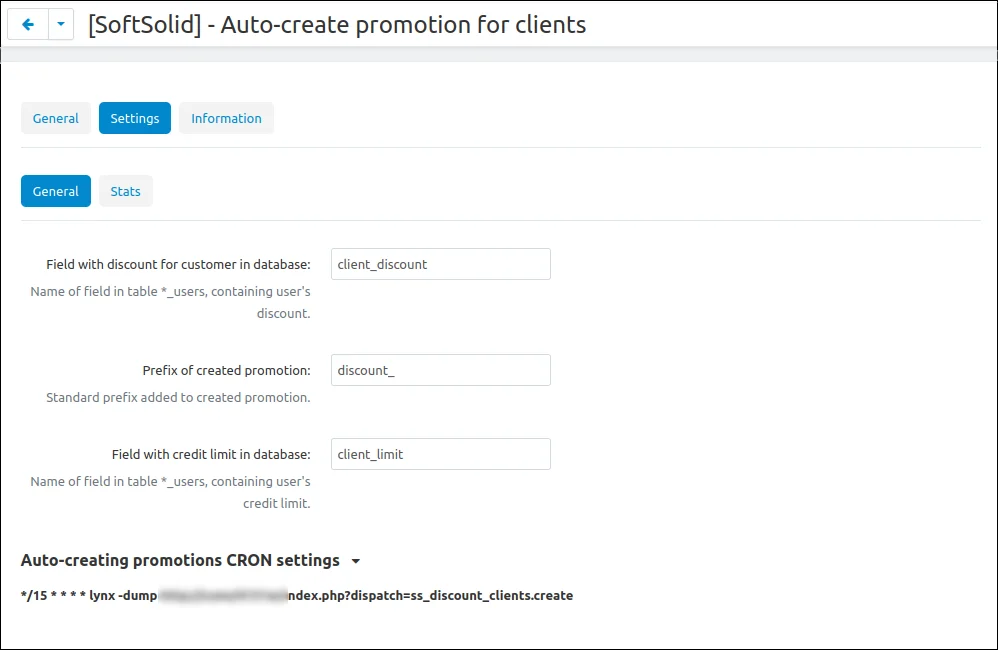Screen dimensions: 998x650
Task: Open the dropdown caret beside back arrow
Action: click(61, 25)
